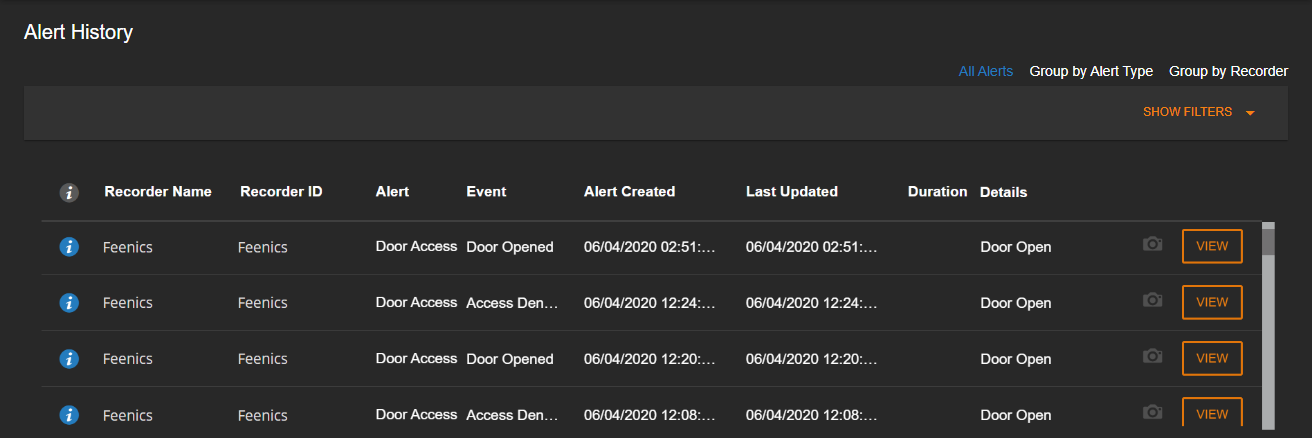Click camera icon for 02:51 alert row
The width and height of the screenshot is (1312, 438).
(1153, 244)
